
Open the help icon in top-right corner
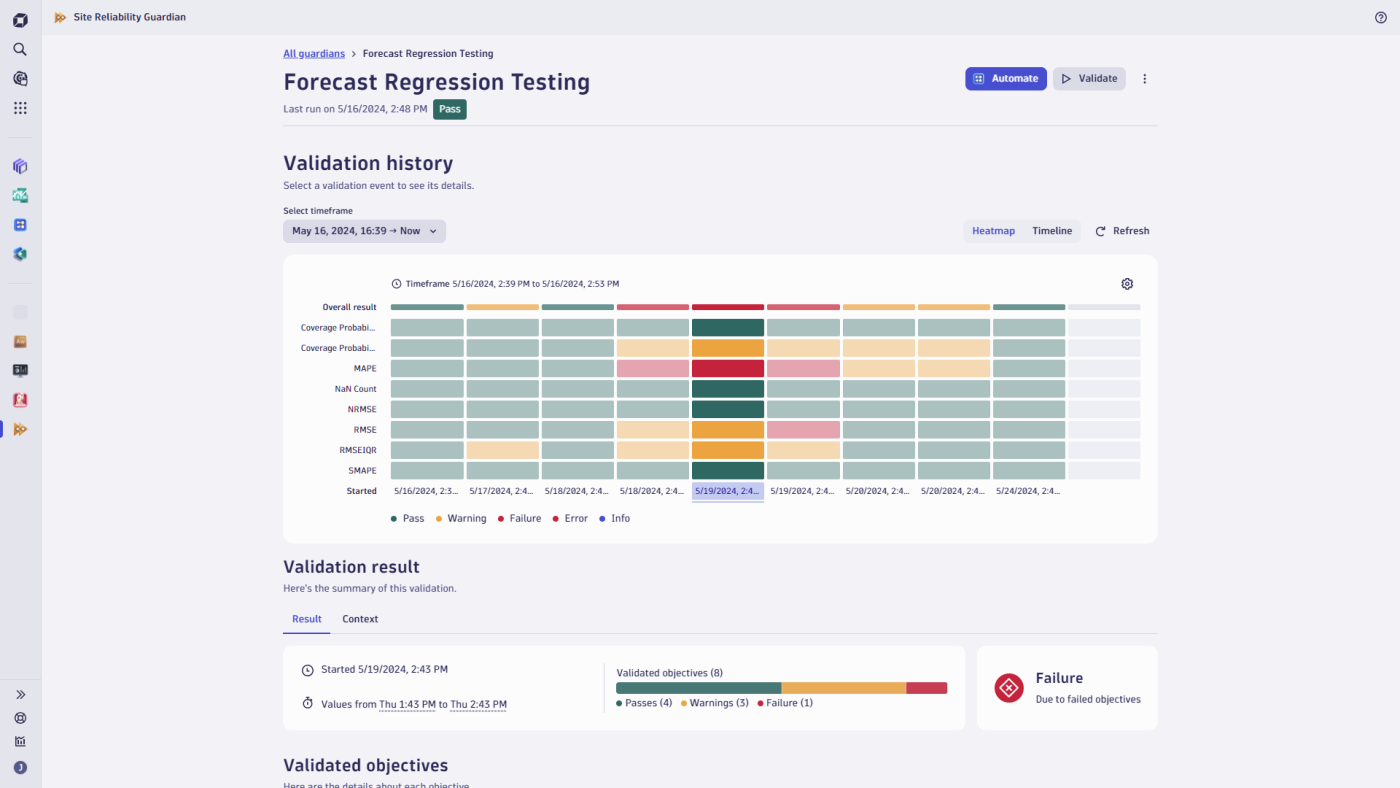coord(1381,17)
